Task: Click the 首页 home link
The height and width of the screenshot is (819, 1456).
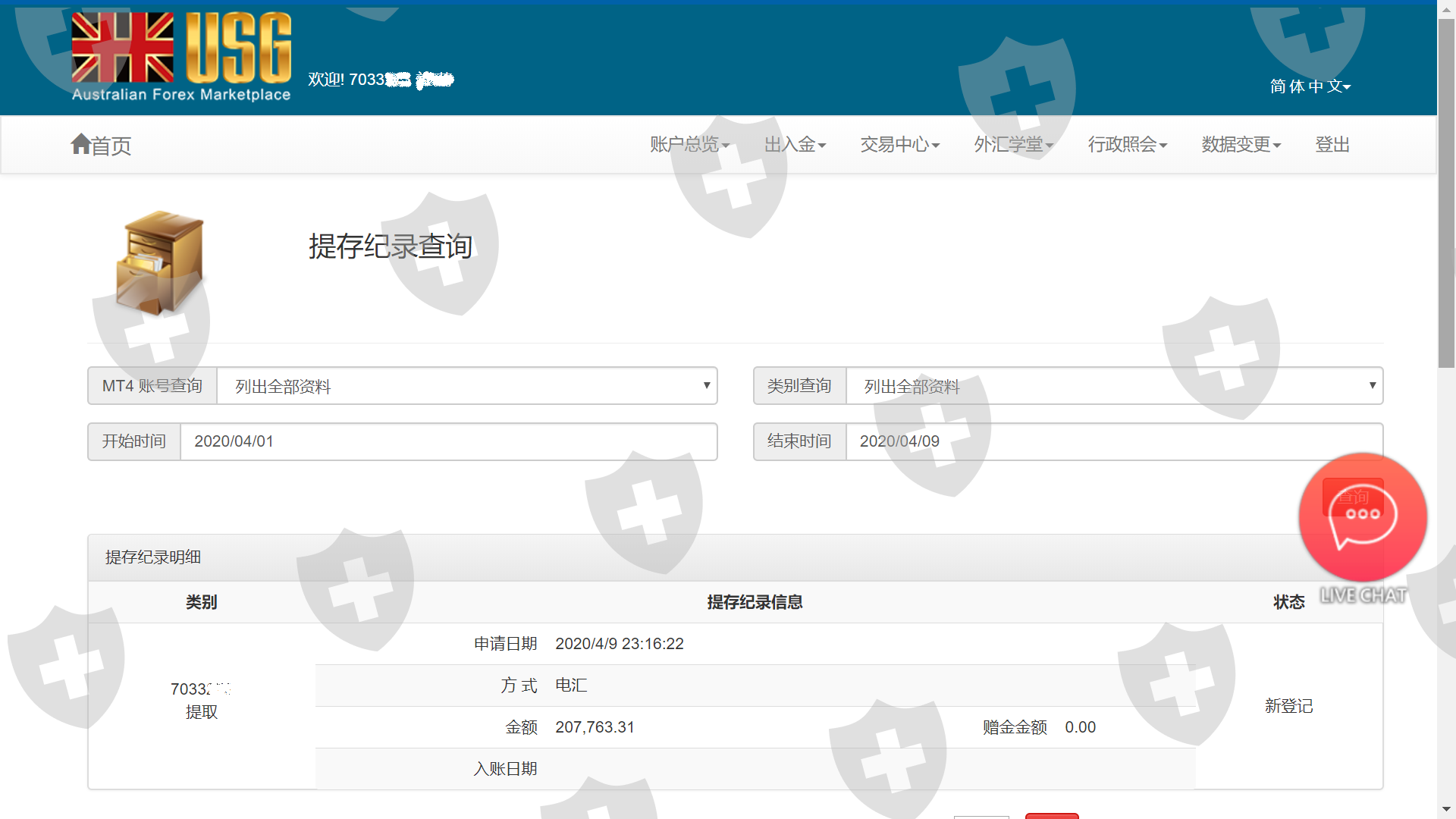Action: pos(111,146)
